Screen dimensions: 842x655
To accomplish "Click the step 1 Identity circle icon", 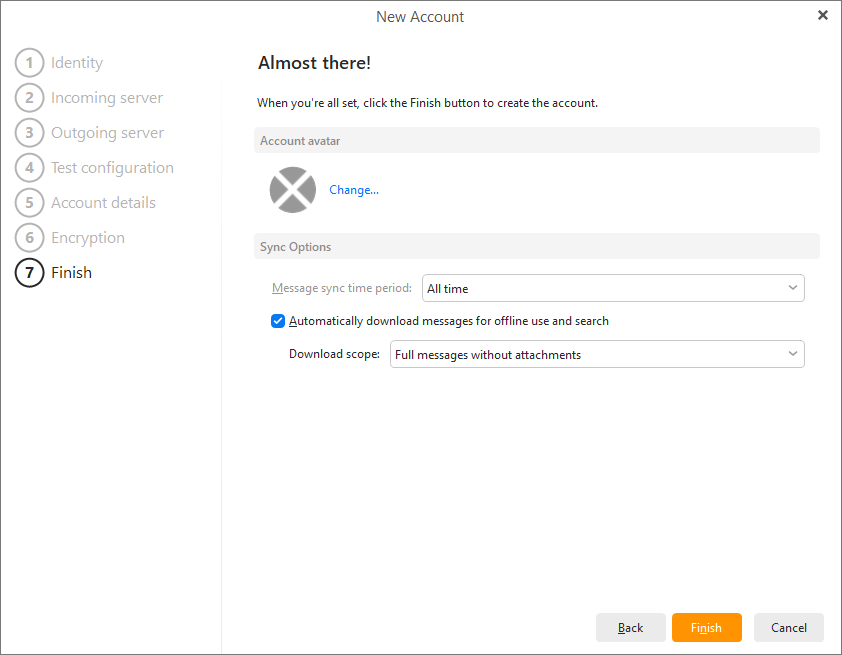I will tap(30, 63).
